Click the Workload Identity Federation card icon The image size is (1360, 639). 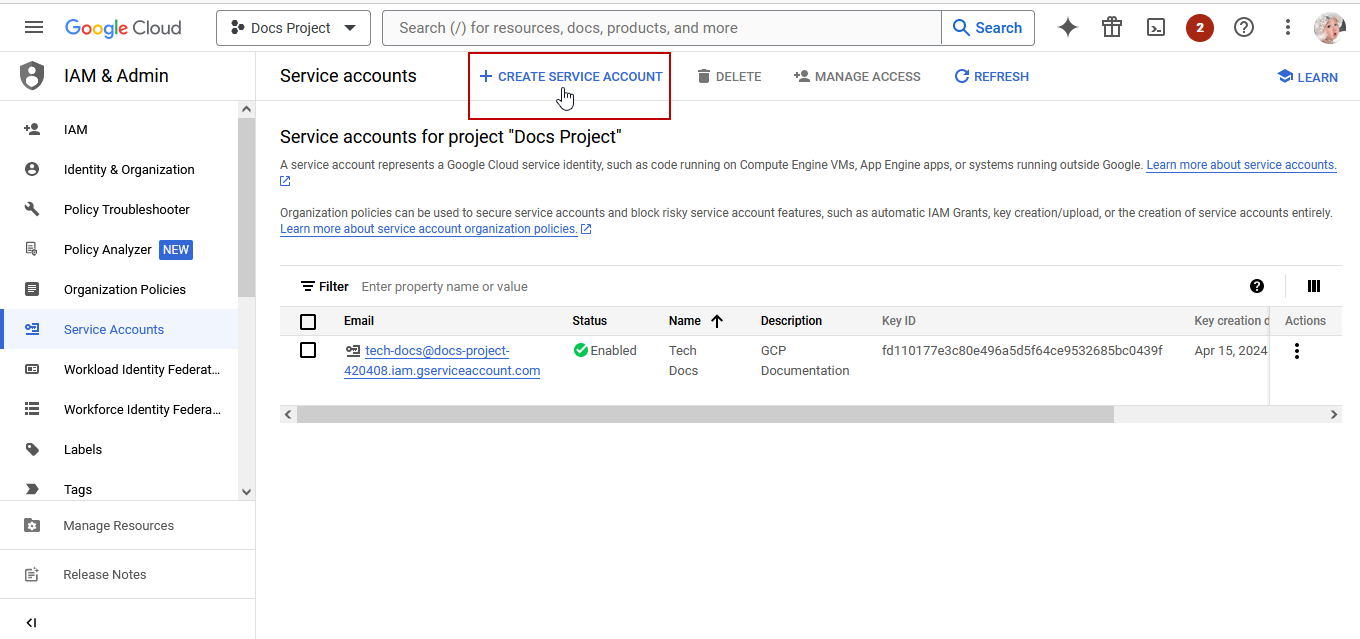click(32, 369)
